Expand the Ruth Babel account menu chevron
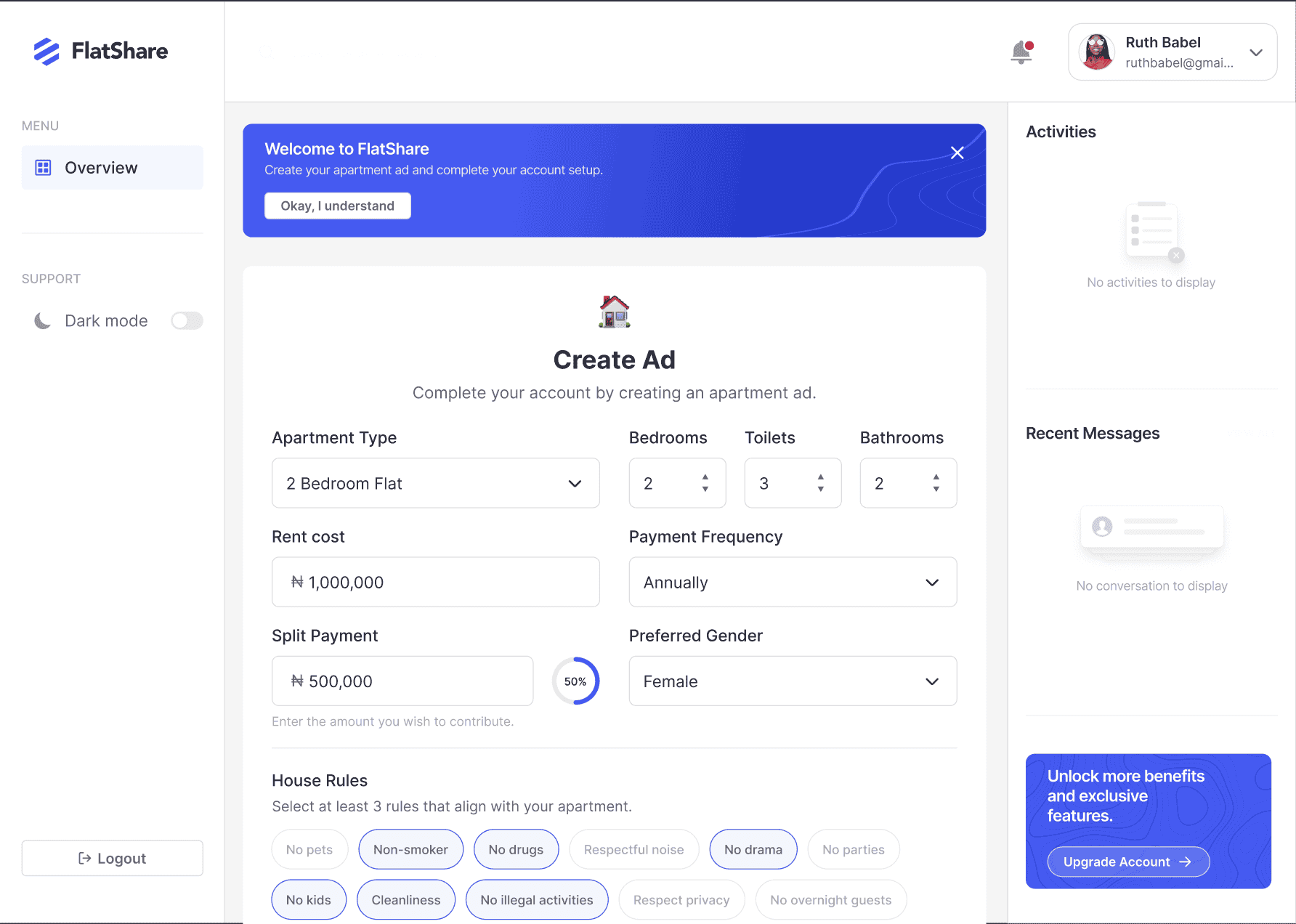Screen dimensions: 1296x924 (1256, 52)
